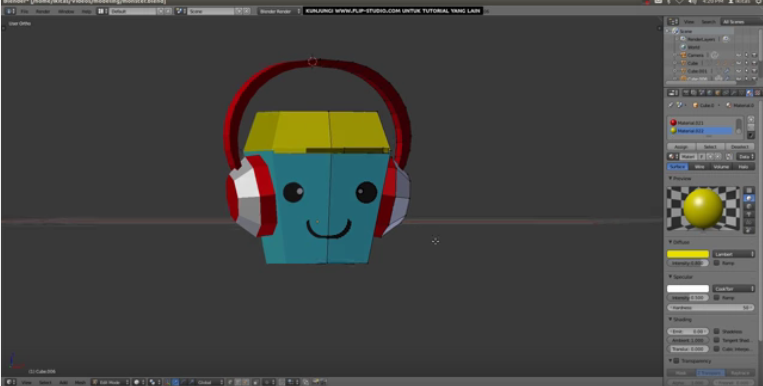The image size is (763, 386).
Task: Select the sphere preview type icon
Action: point(749,198)
